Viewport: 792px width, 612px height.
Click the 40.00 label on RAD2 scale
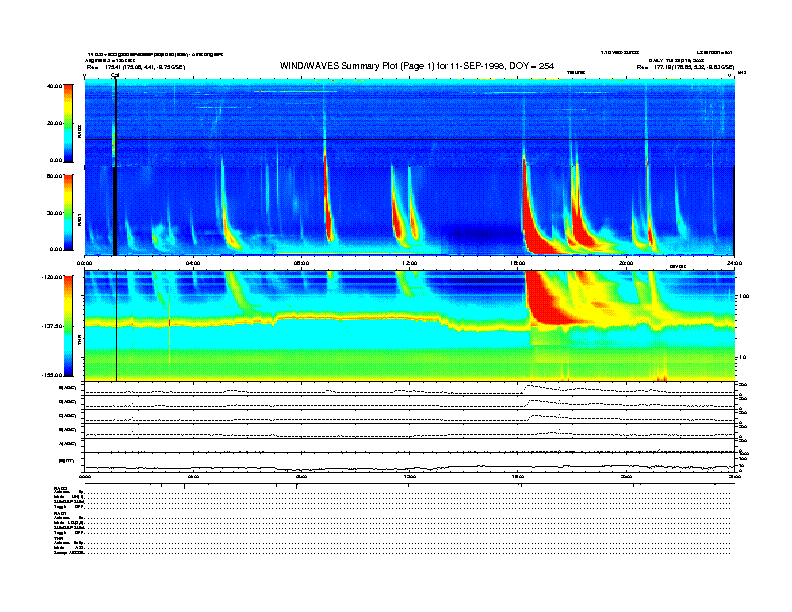[54, 86]
